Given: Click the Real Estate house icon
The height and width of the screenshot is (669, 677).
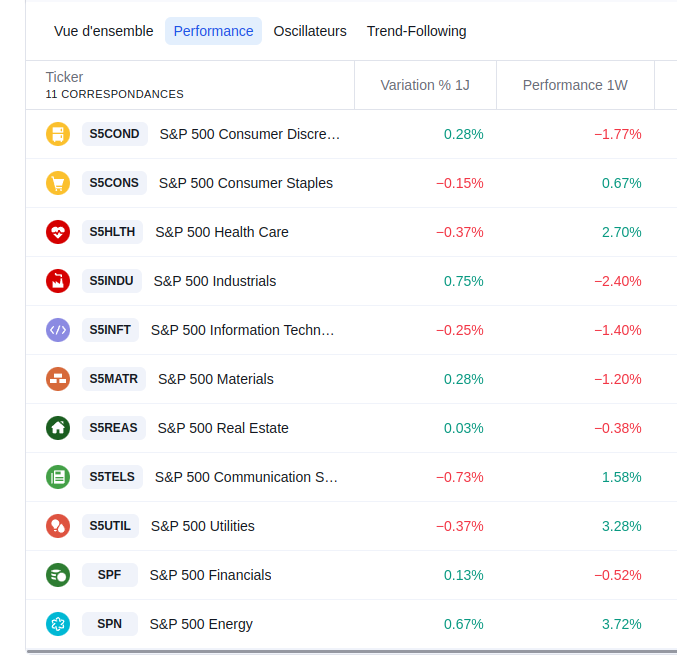Looking at the screenshot, I should (58, 428).
